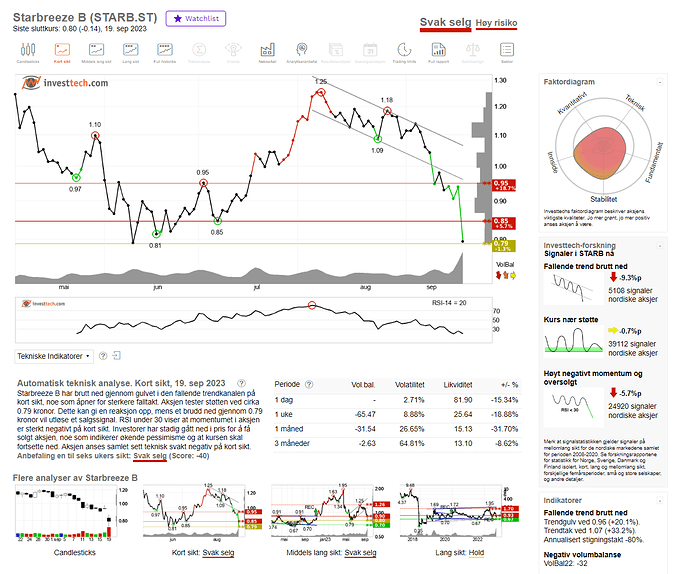Click Svak selg link in analysis text
The width and height of the screenshot is (690, 574).
(x=150, y=456)
